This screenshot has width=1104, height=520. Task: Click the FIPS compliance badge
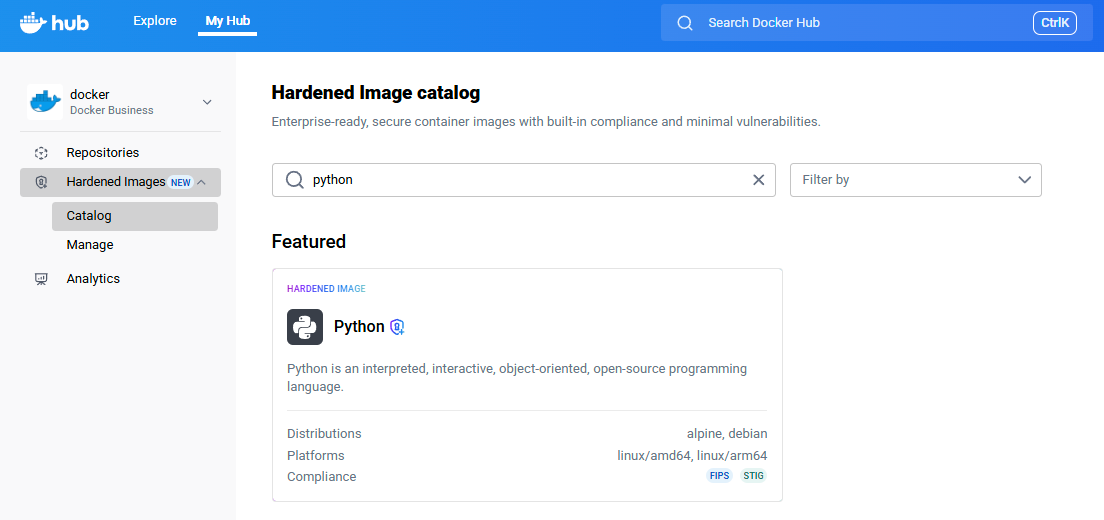coord(719,476)
